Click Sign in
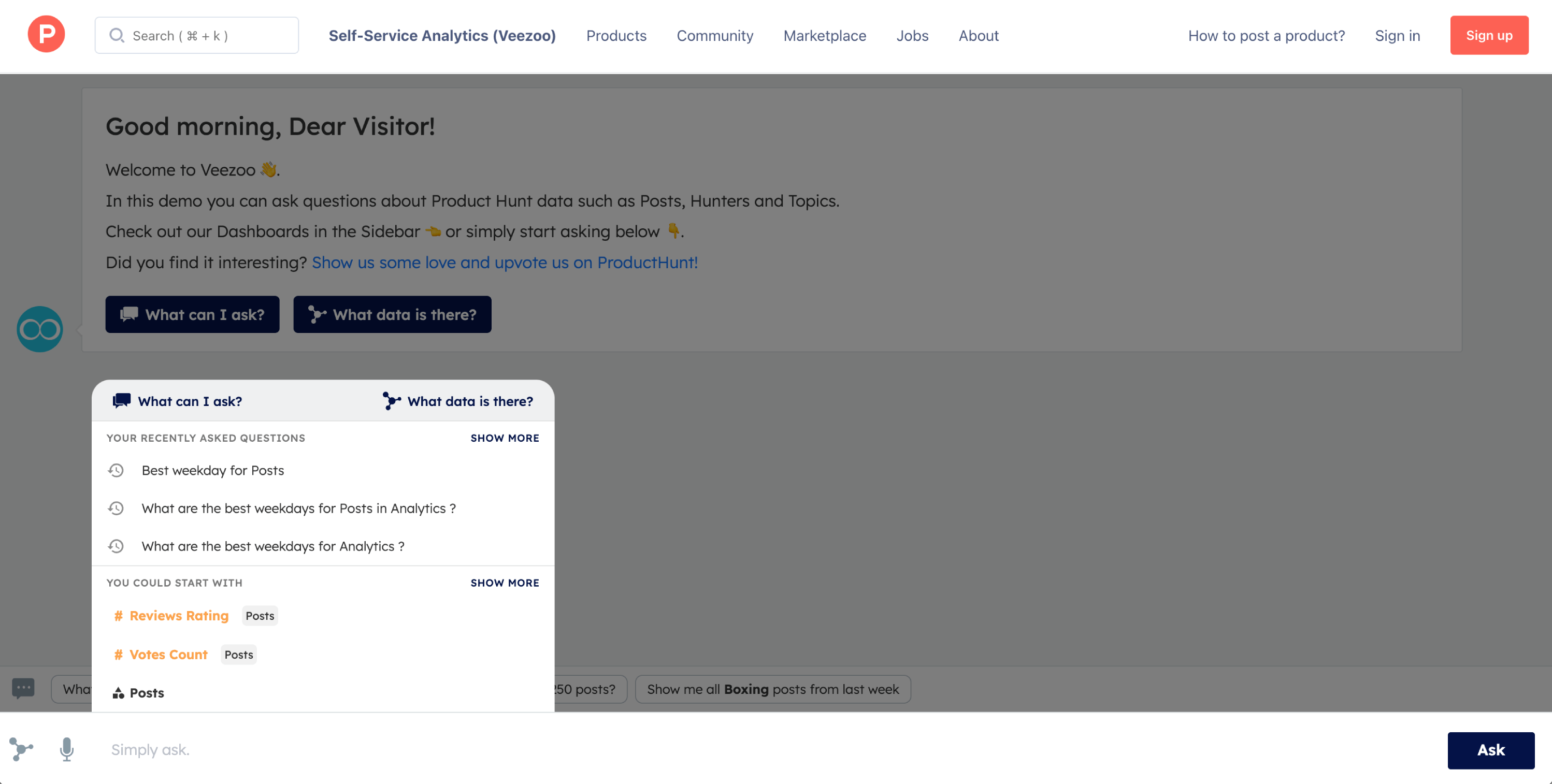 (x=1397, y=36)
